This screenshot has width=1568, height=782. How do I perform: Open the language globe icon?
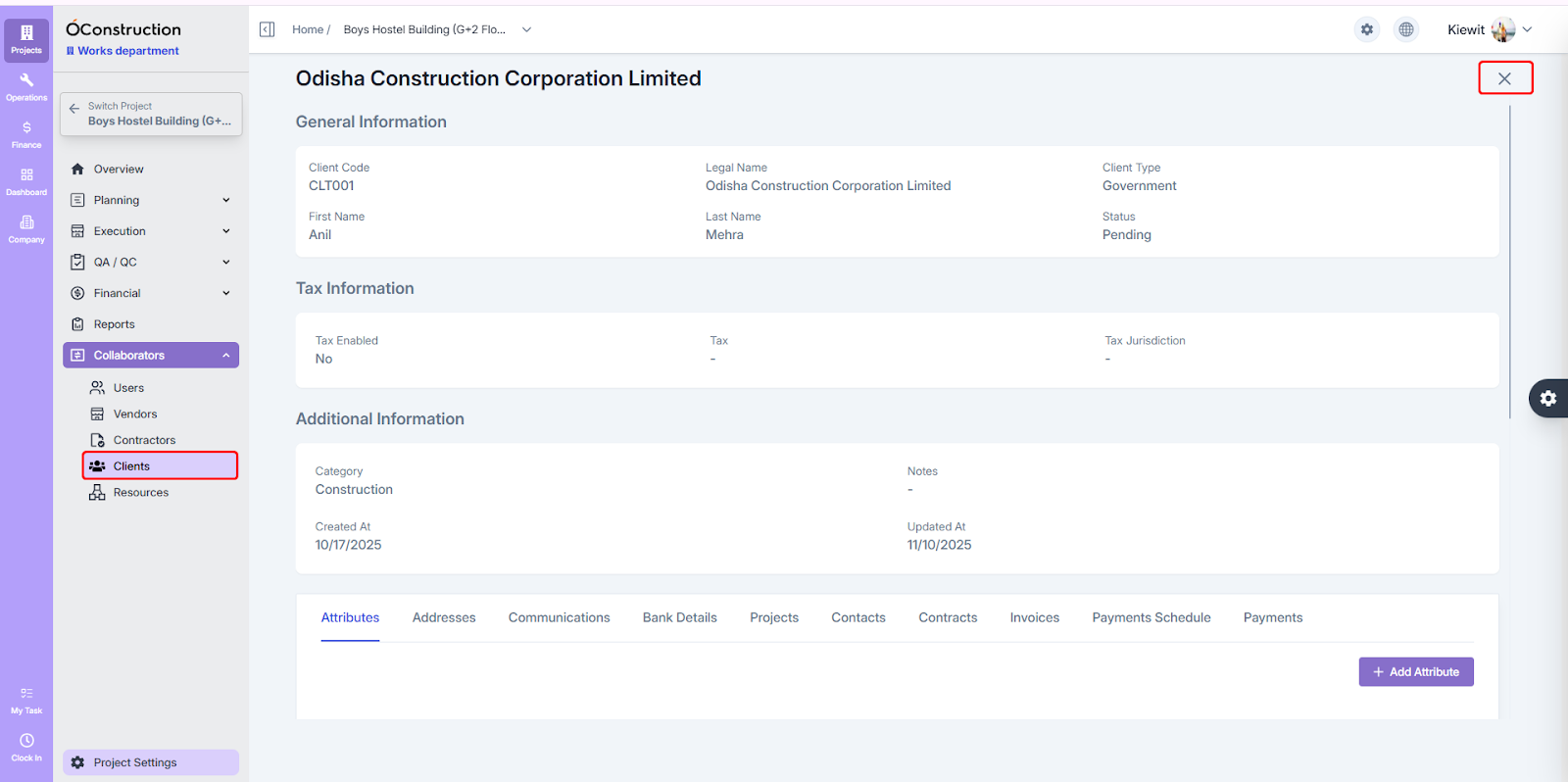point(1406,29)
